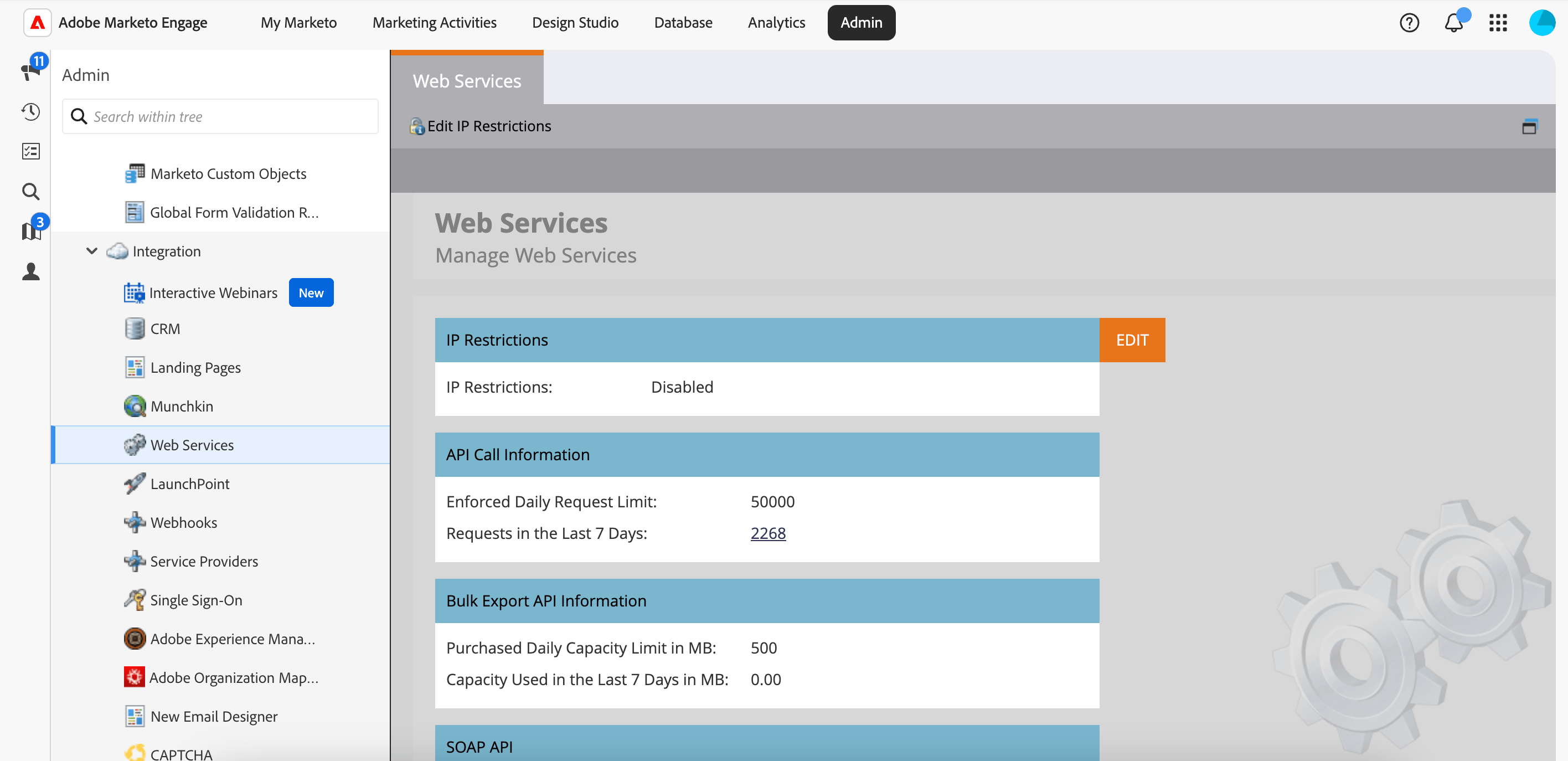The height and width of the screenshot is (761, 1568).
Task: Click the Integration cloud icon
Action: click(117, 251)
